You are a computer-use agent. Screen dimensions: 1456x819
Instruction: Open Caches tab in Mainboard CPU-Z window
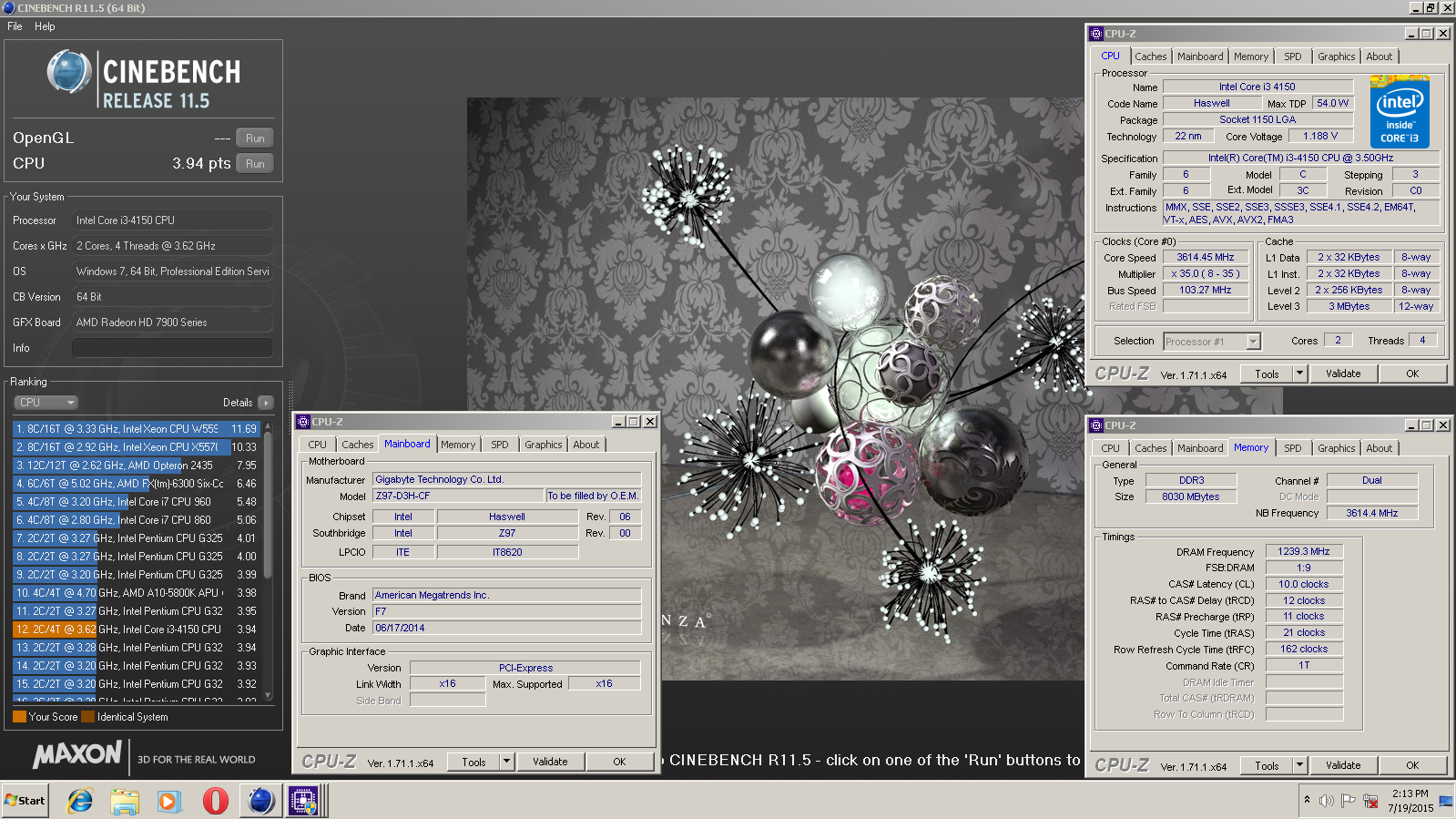[x=357, y=445]
